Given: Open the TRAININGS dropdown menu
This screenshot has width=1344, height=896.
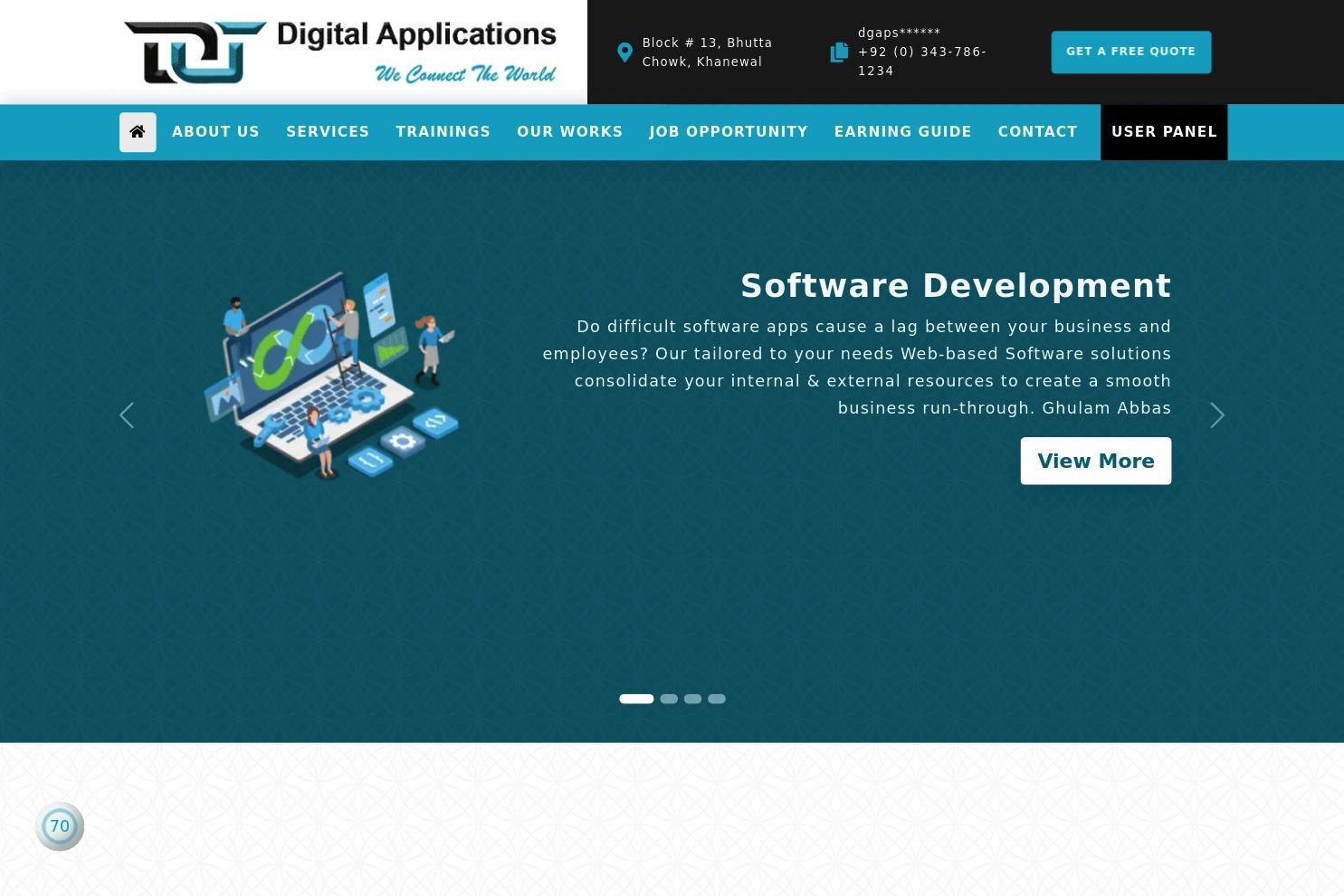Looking at the screenshot, I should point(443,132).
